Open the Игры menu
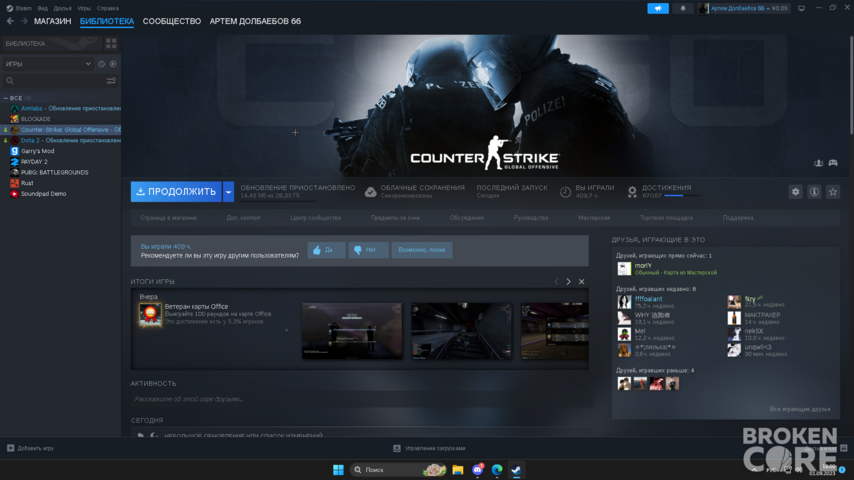This screenshot has height=480, width=854. point(84,8)
